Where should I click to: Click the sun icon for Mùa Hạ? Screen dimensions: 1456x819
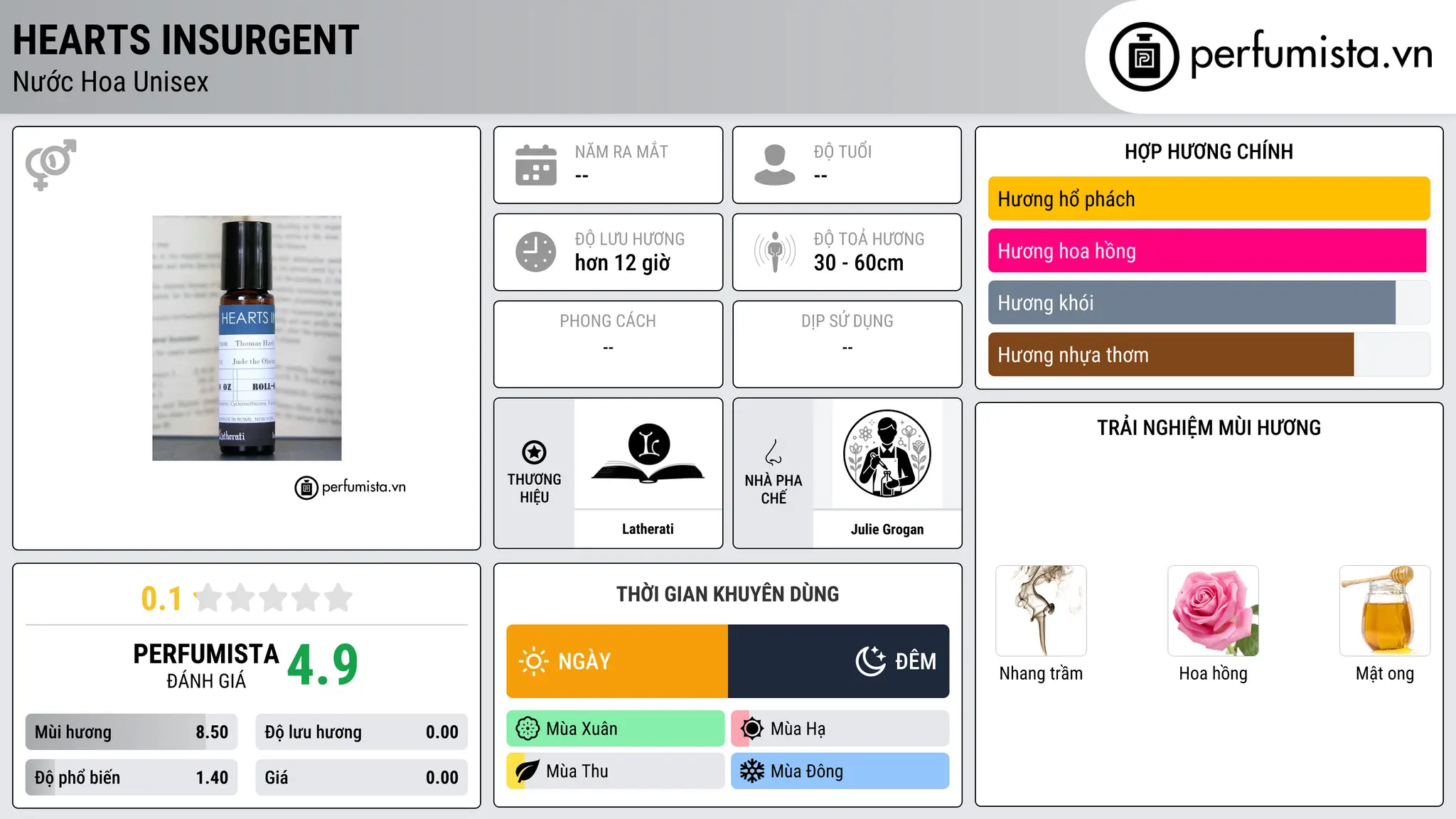click(752, 729)
